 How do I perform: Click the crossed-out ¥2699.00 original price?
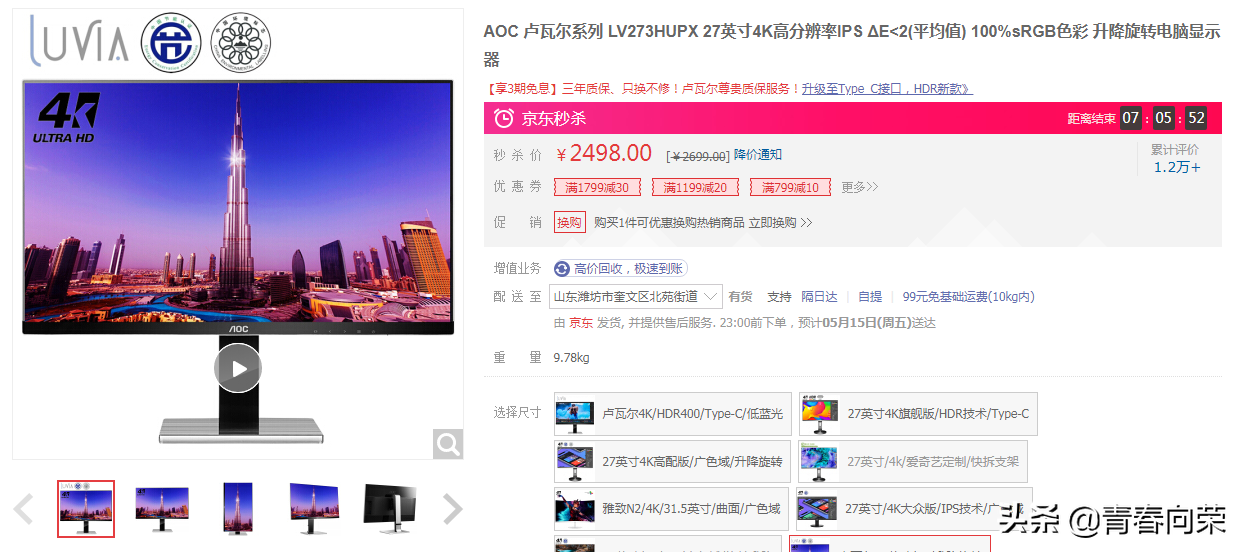[699, 156]
